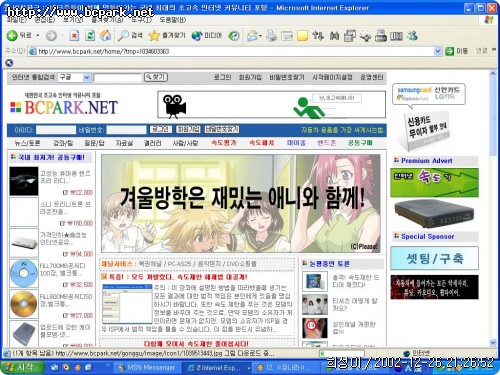
Task: Stop page loading with red X icon
Action: [x=74, y=36]
